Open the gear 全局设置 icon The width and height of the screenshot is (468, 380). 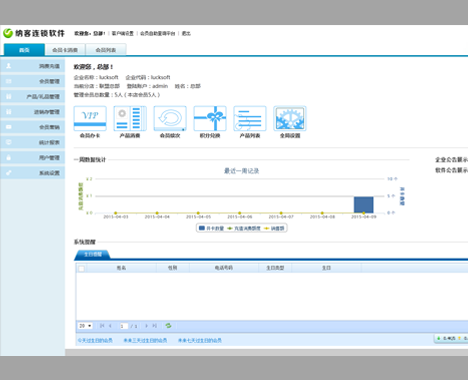click(290, 118)
